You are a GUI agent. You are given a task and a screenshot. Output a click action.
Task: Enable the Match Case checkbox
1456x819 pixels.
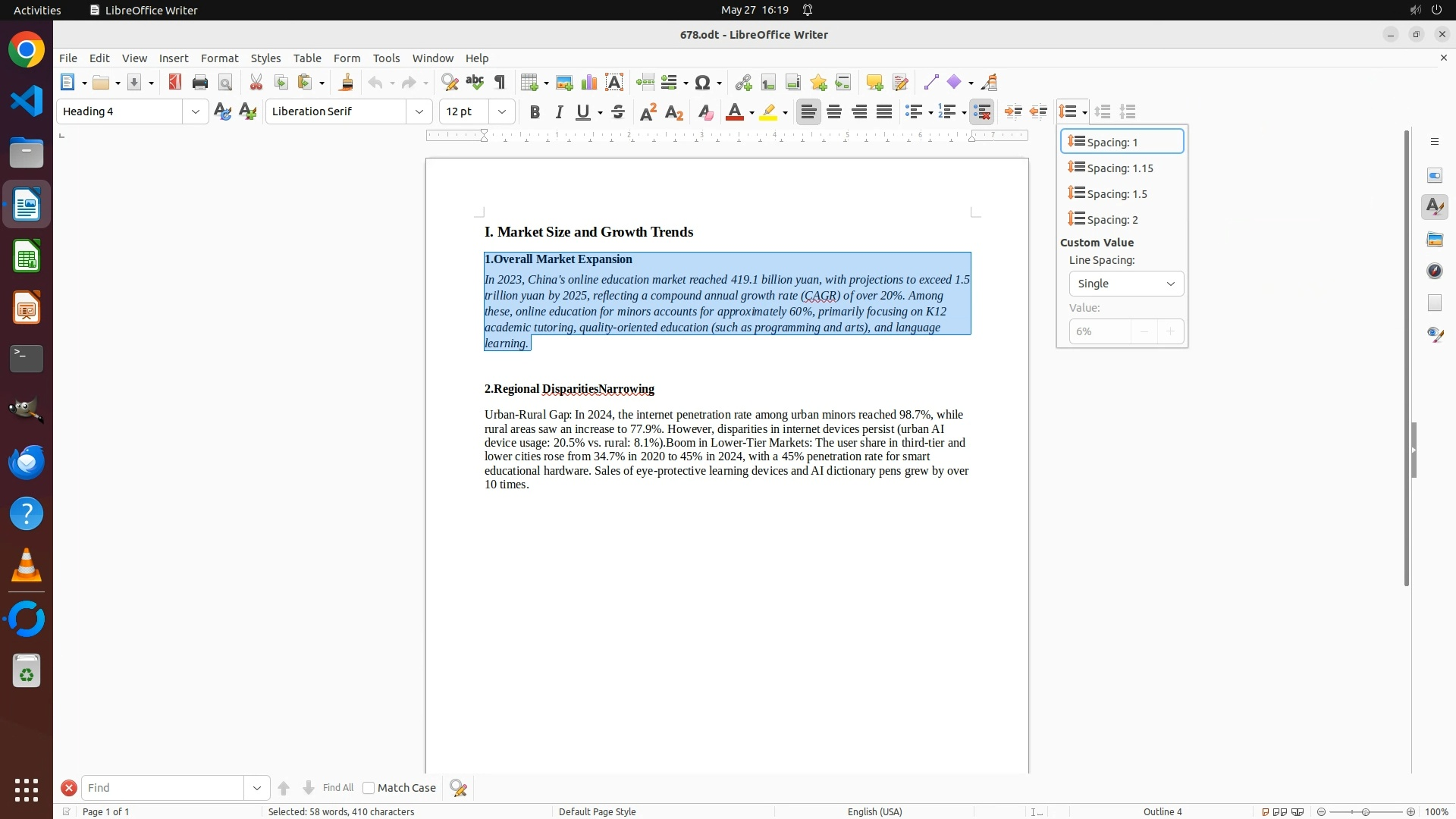(x=369, y=788)
